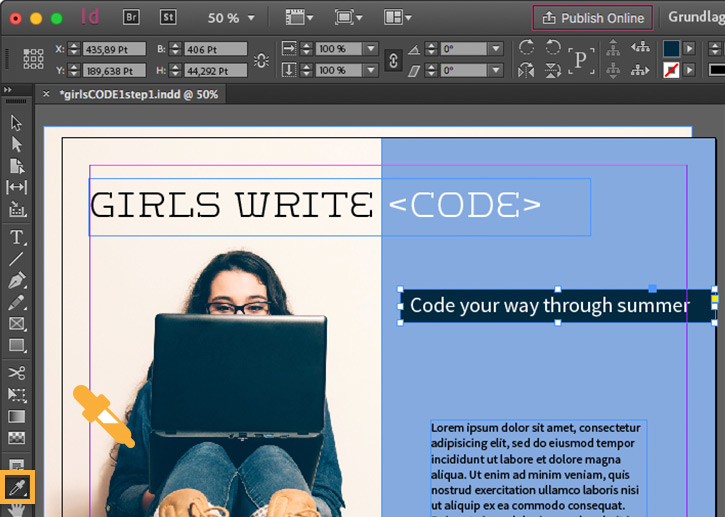Click the reference point grid
The height and width of the screenshot is (517, 725).
pos(33,59)
